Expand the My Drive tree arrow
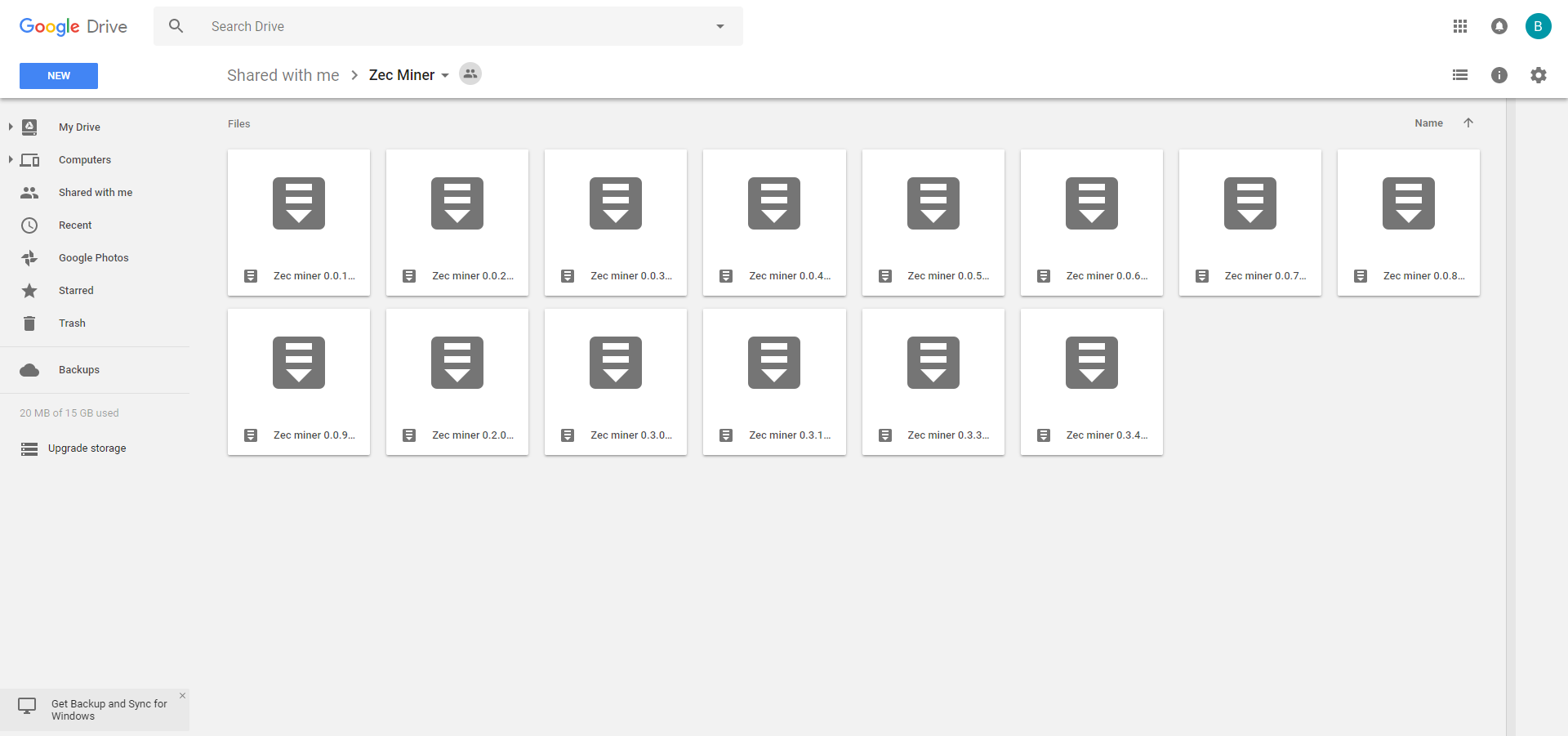1568x736 pixels. (11, 127)
